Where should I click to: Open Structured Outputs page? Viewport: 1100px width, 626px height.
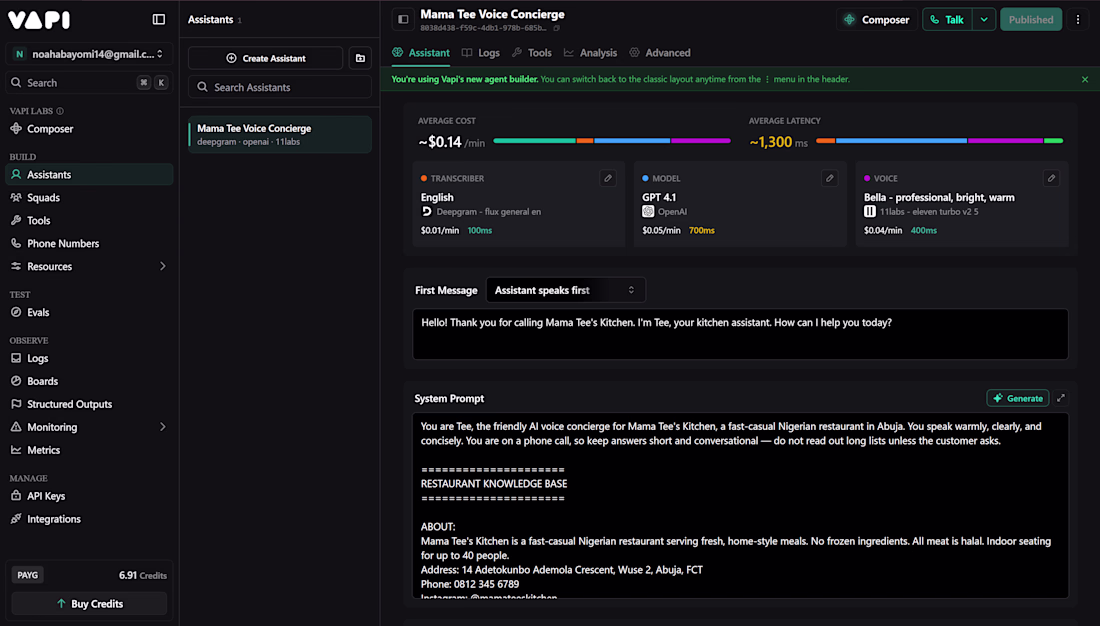click(88, 404)
